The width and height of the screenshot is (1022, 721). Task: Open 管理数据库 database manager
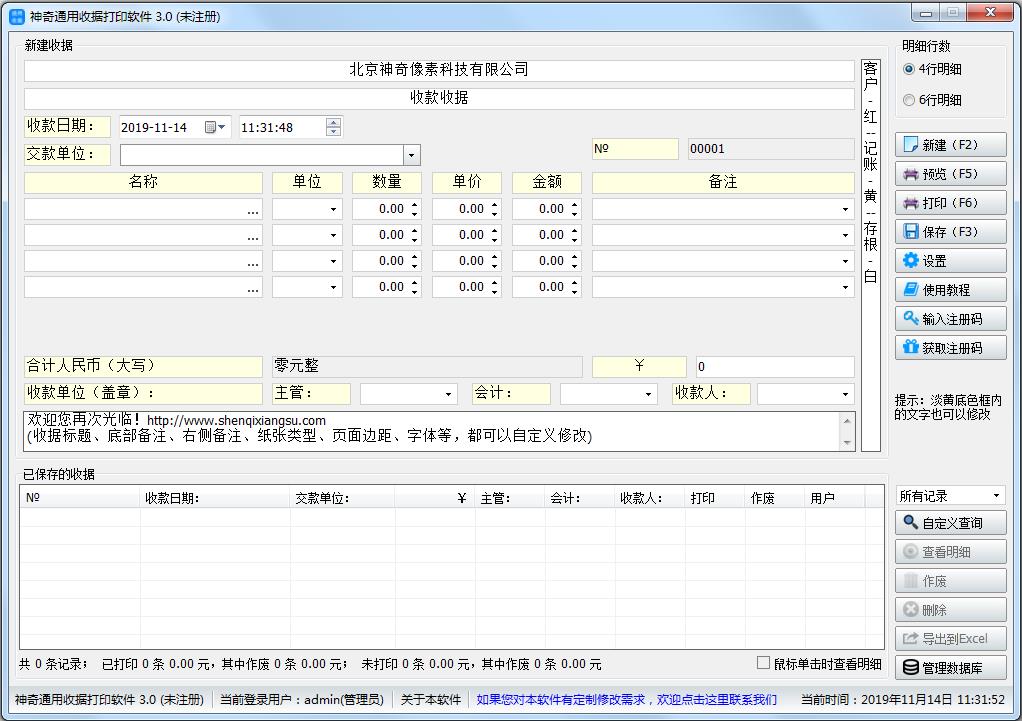click(x=950, y=668)
